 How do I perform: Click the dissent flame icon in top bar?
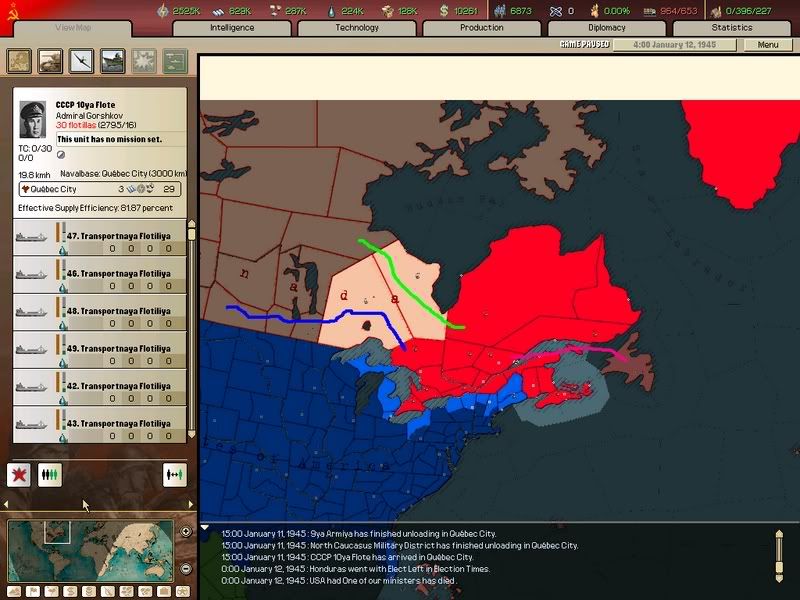(594, 11)
